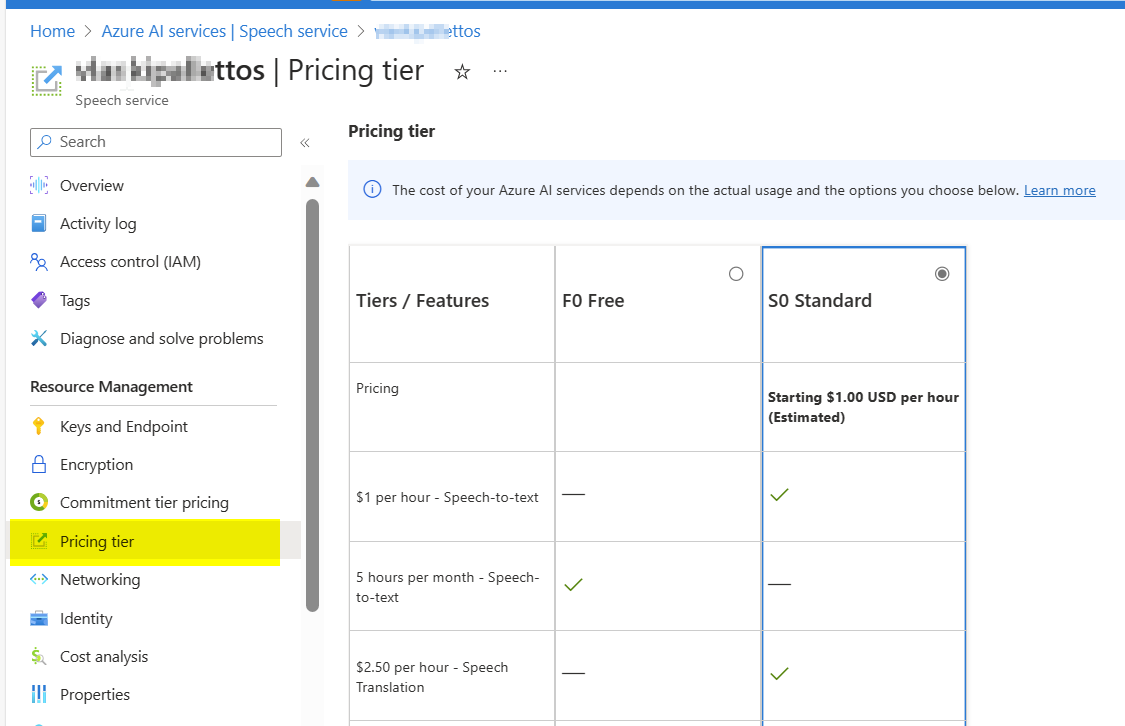This screenshot has width=1125, height=726.
Task: Click the Keys and Endpoint key icon
Action: point(39,426)
